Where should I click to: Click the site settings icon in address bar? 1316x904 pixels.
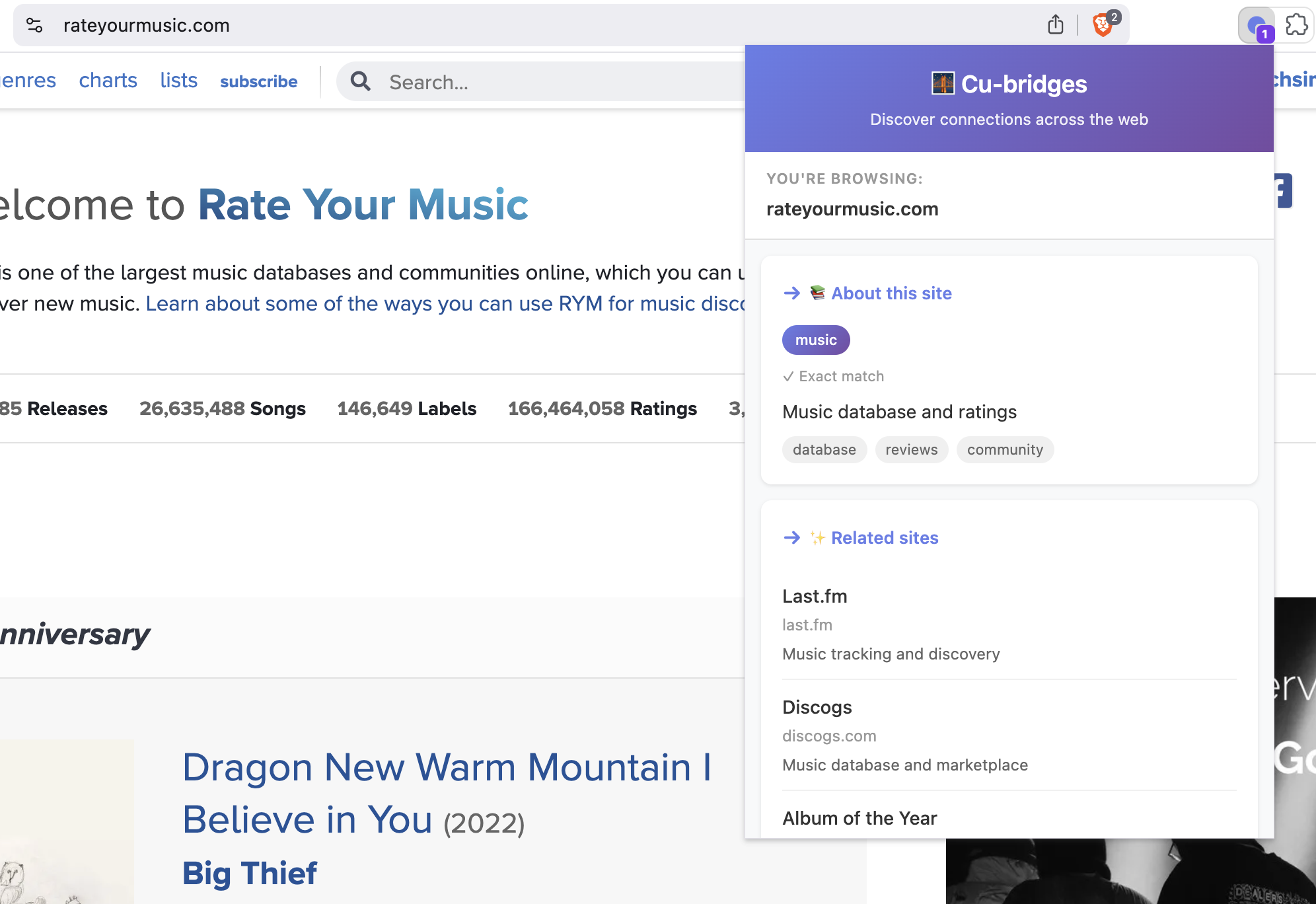(34, 26)
